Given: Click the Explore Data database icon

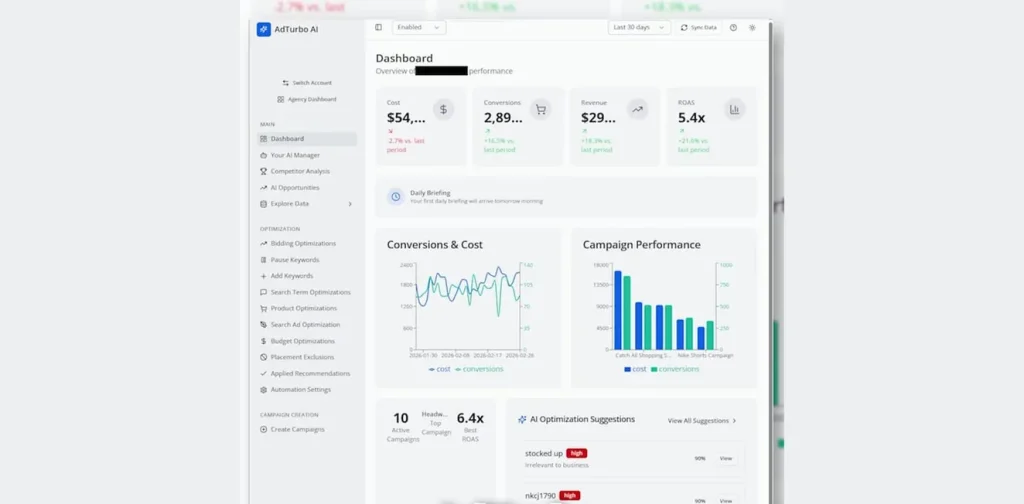Looking at the screenshot, I should click(263, 204).
